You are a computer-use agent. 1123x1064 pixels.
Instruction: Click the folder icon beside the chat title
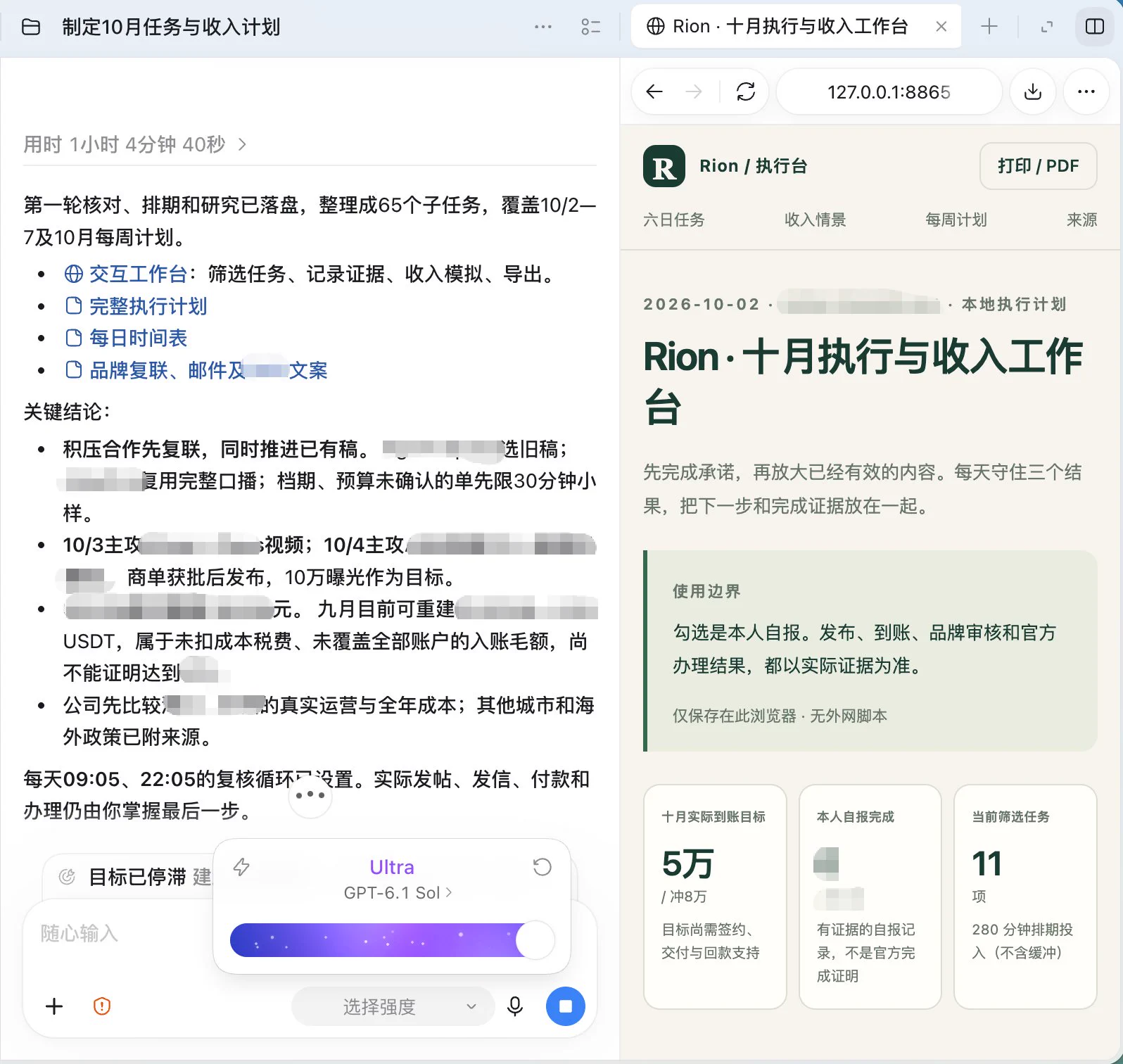tap(31, 27)
